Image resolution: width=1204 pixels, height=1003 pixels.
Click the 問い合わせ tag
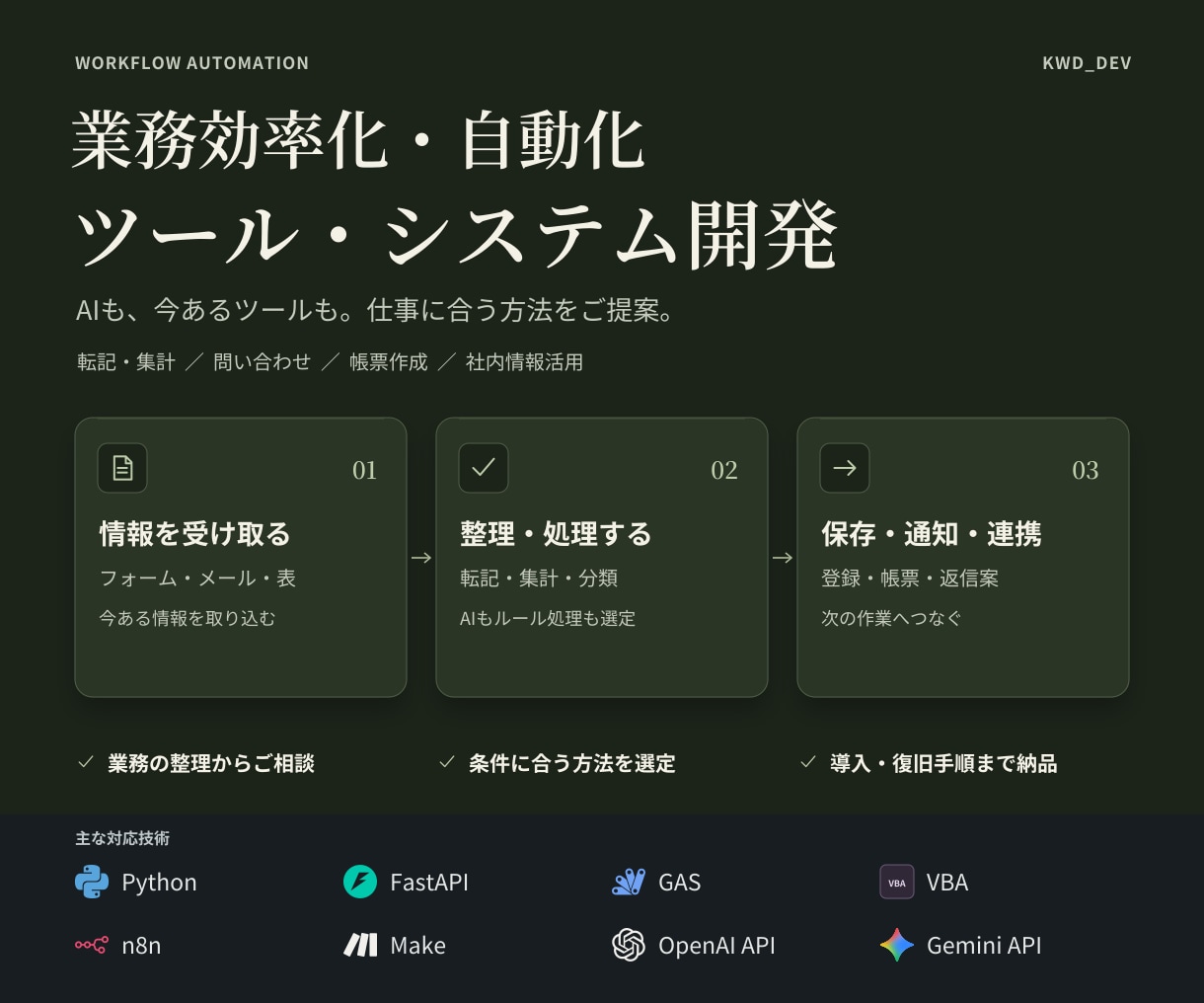pyautogui.click(x=263, y=362)
